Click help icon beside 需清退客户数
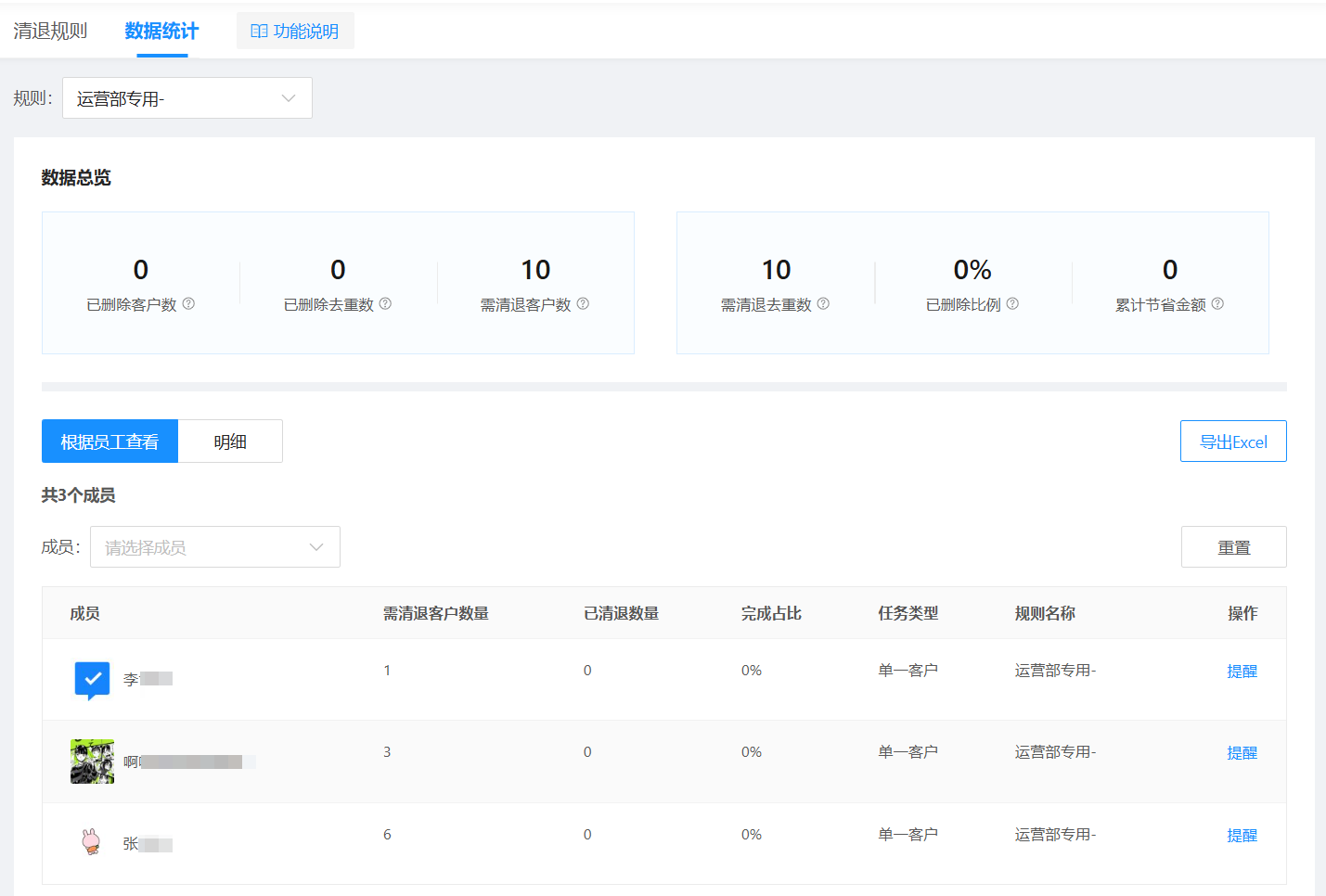The image size is (1326, 896). 583,303
